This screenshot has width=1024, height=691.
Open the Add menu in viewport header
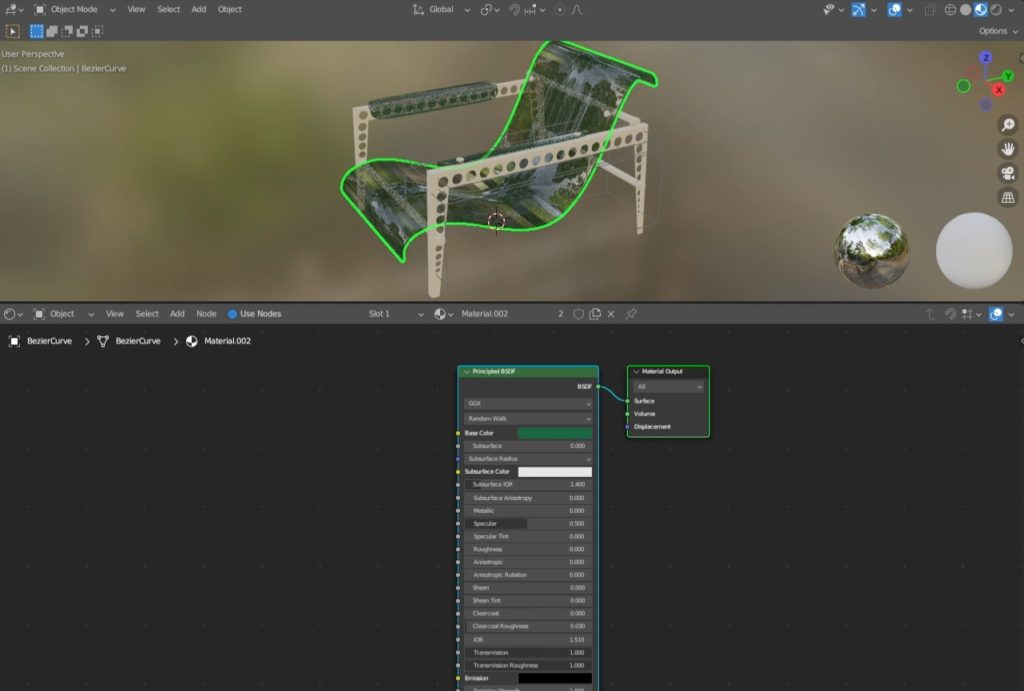[x=199, y=9]
